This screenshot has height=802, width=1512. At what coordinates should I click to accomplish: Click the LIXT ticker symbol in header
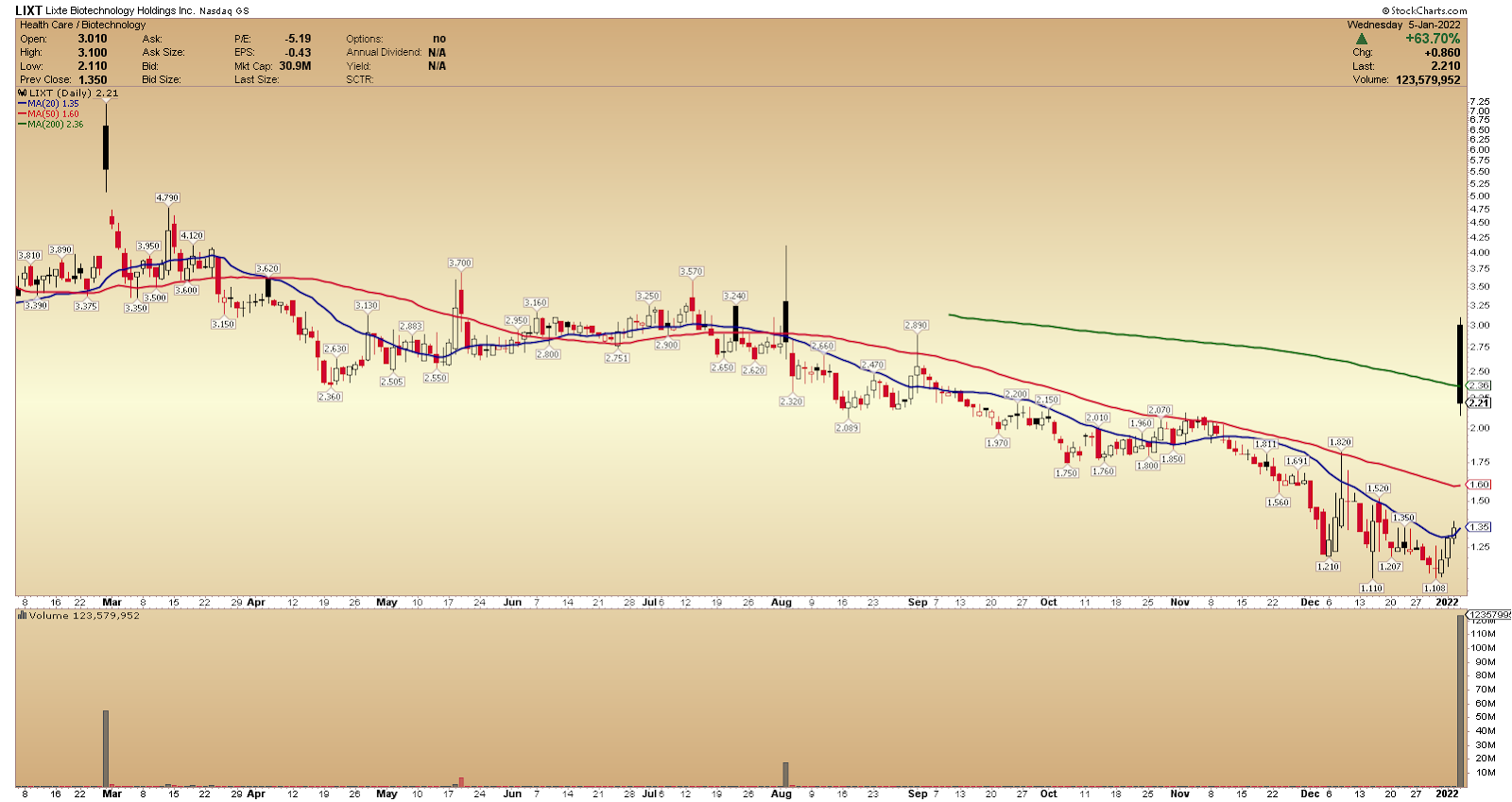point(28,10)
